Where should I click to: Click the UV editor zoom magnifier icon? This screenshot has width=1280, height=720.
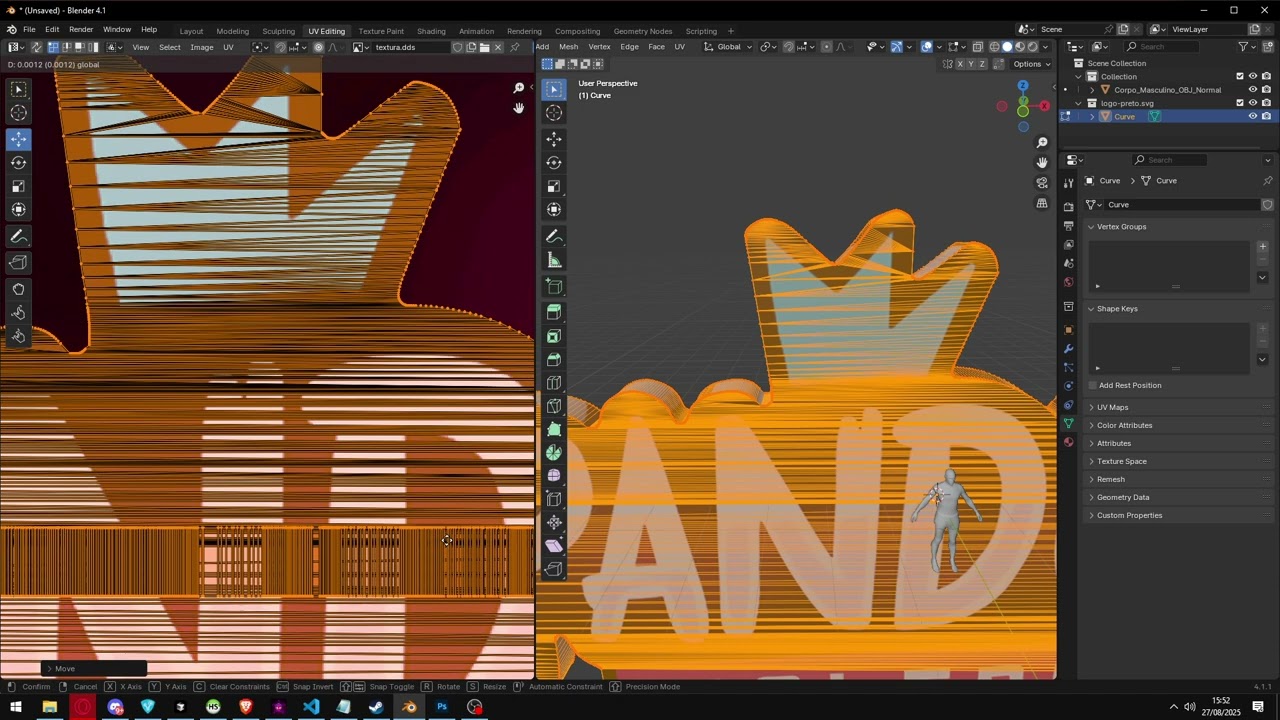518,88
